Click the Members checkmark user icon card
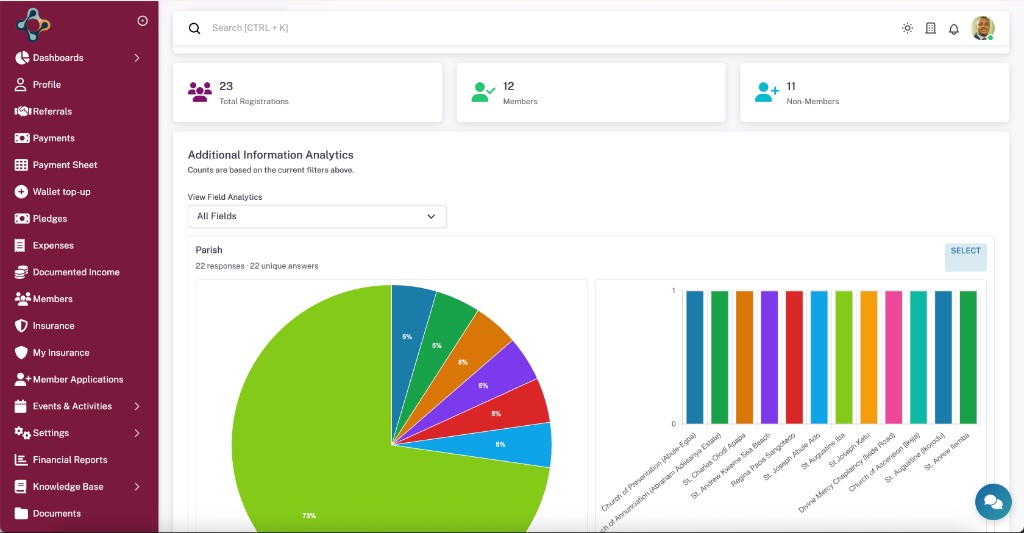The height and width of the screenshot is (533, 1024). [483, 92]
